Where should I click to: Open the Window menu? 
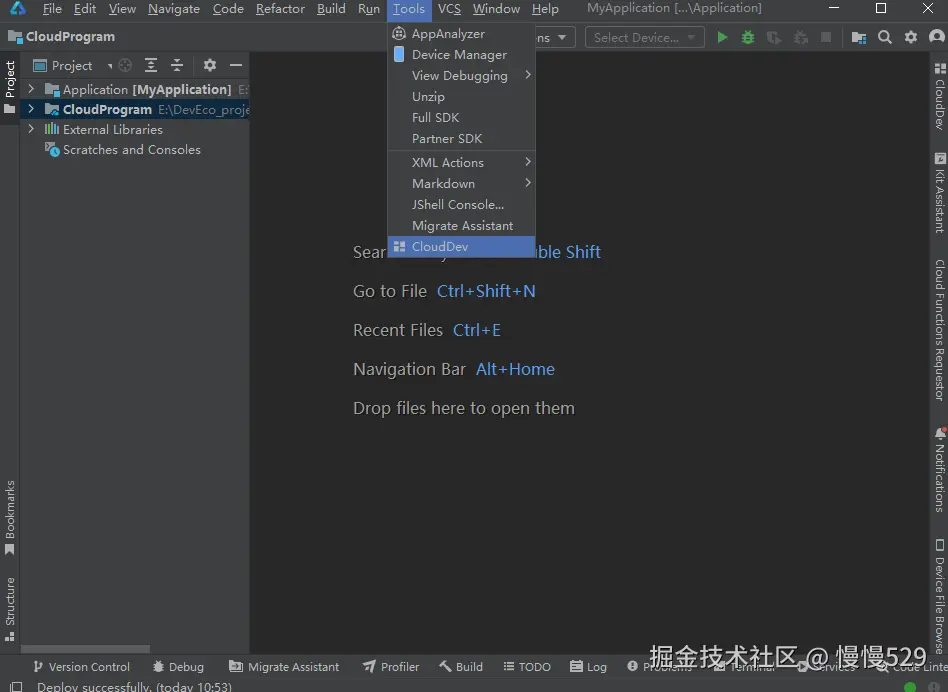click(496, 9)
